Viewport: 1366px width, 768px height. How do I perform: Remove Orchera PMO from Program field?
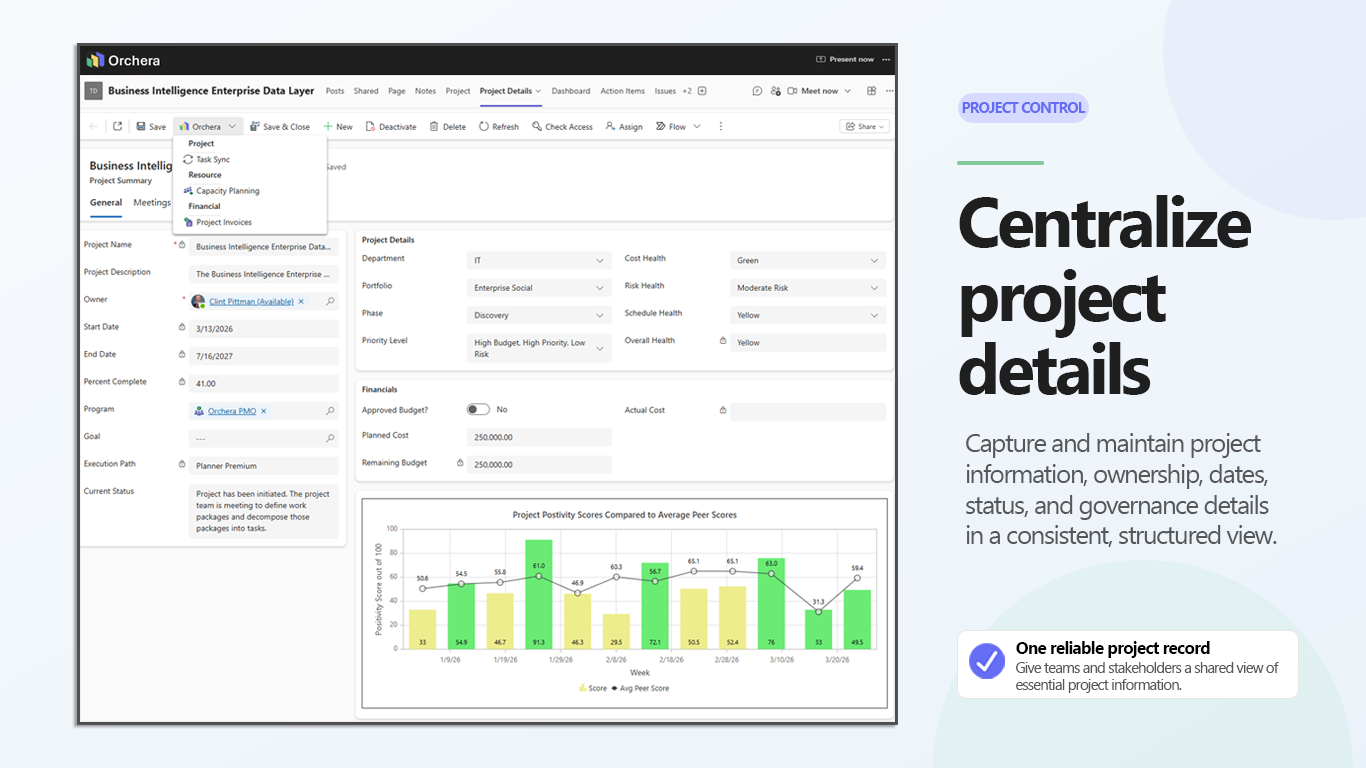[264, 411]
